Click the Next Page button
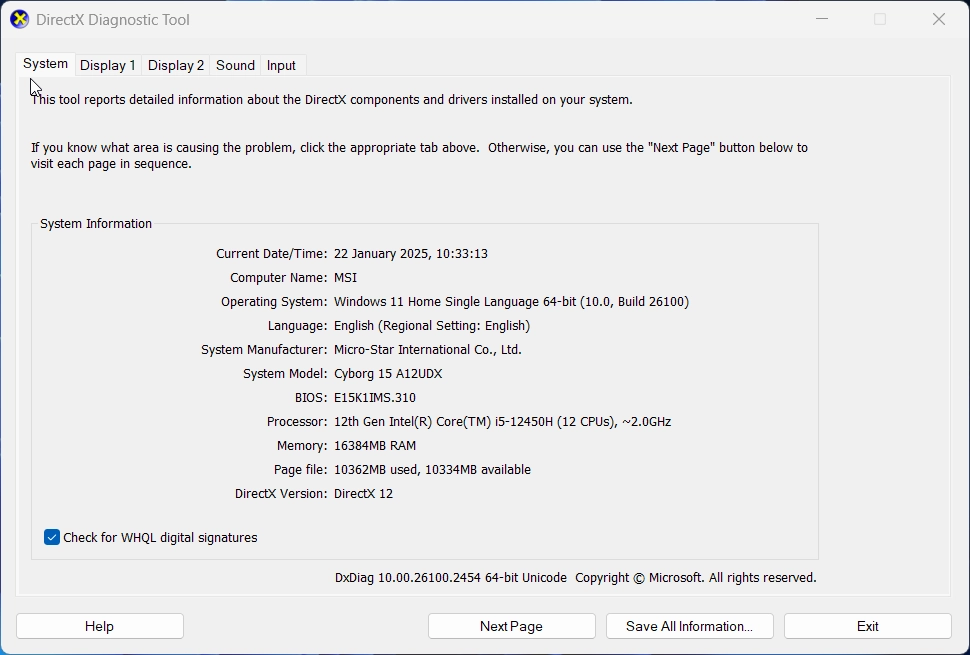The image size is (970, 655). [512, 626]
